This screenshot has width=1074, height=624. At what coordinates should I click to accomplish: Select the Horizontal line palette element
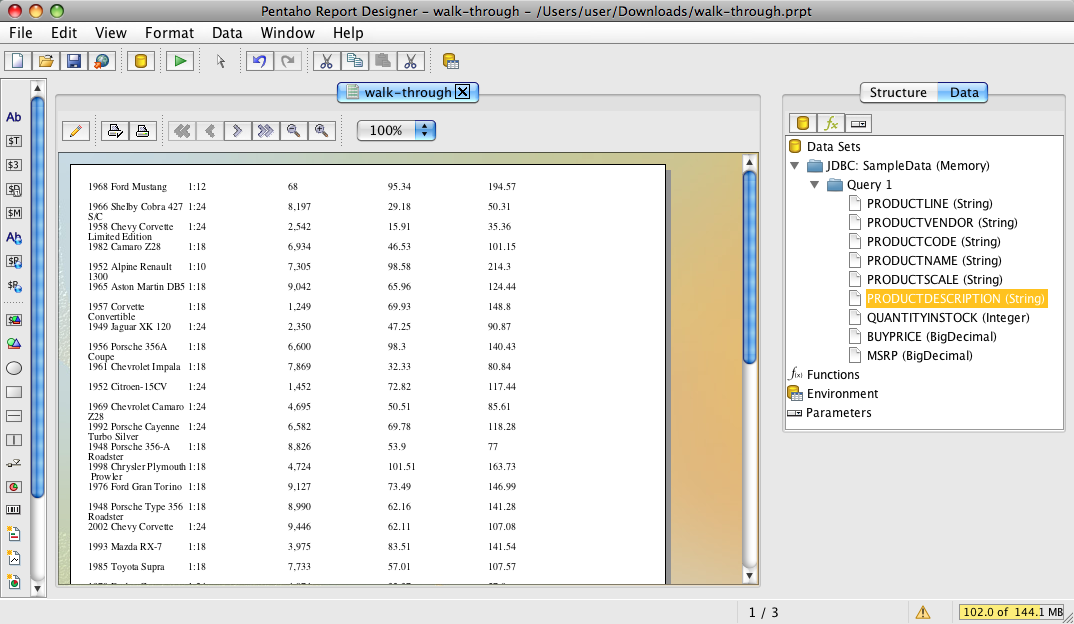pyautogui.click(x=14, y=416)
